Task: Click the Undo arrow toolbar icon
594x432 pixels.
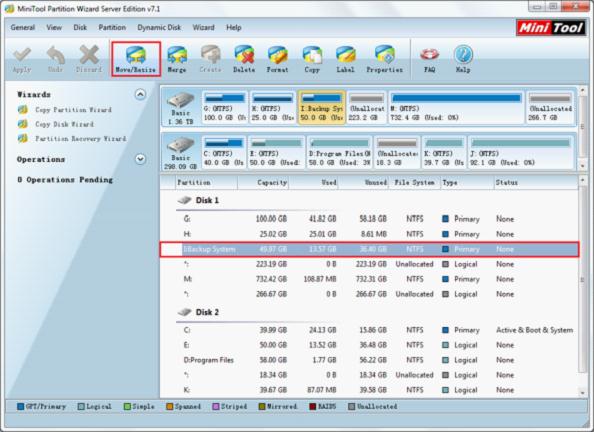Action: tap(55, 55)
